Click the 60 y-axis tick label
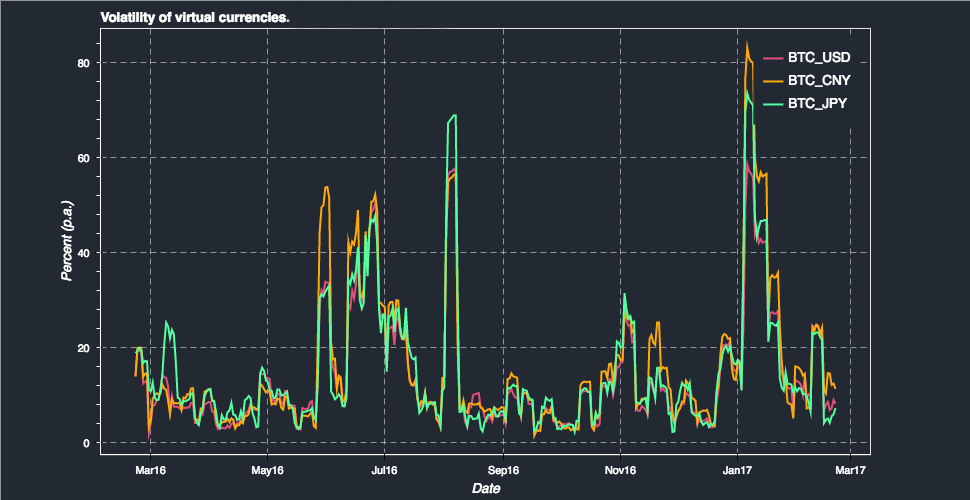 (85, 158)
